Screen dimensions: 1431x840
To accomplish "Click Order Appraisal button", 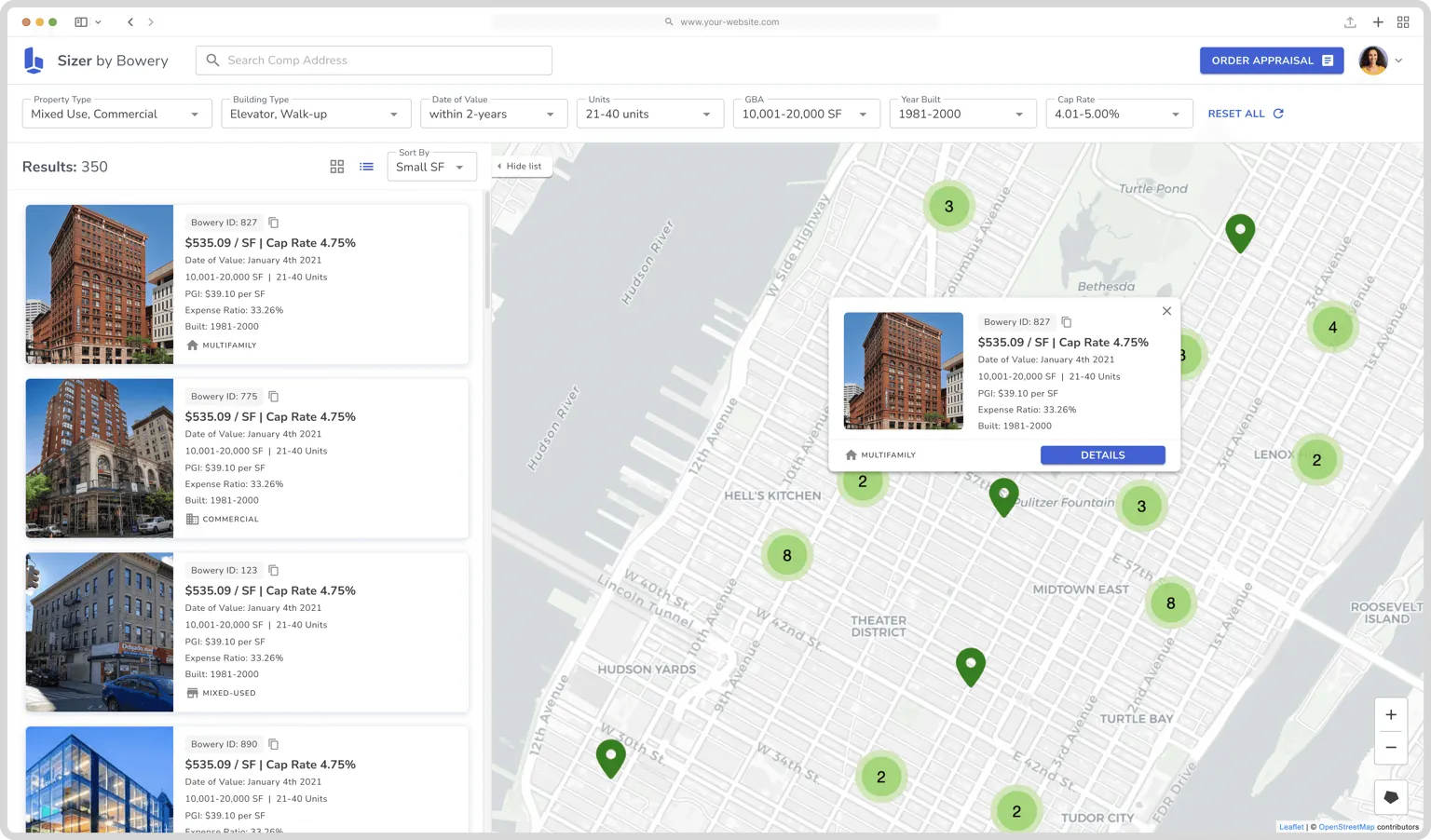I will point(1272,61).
